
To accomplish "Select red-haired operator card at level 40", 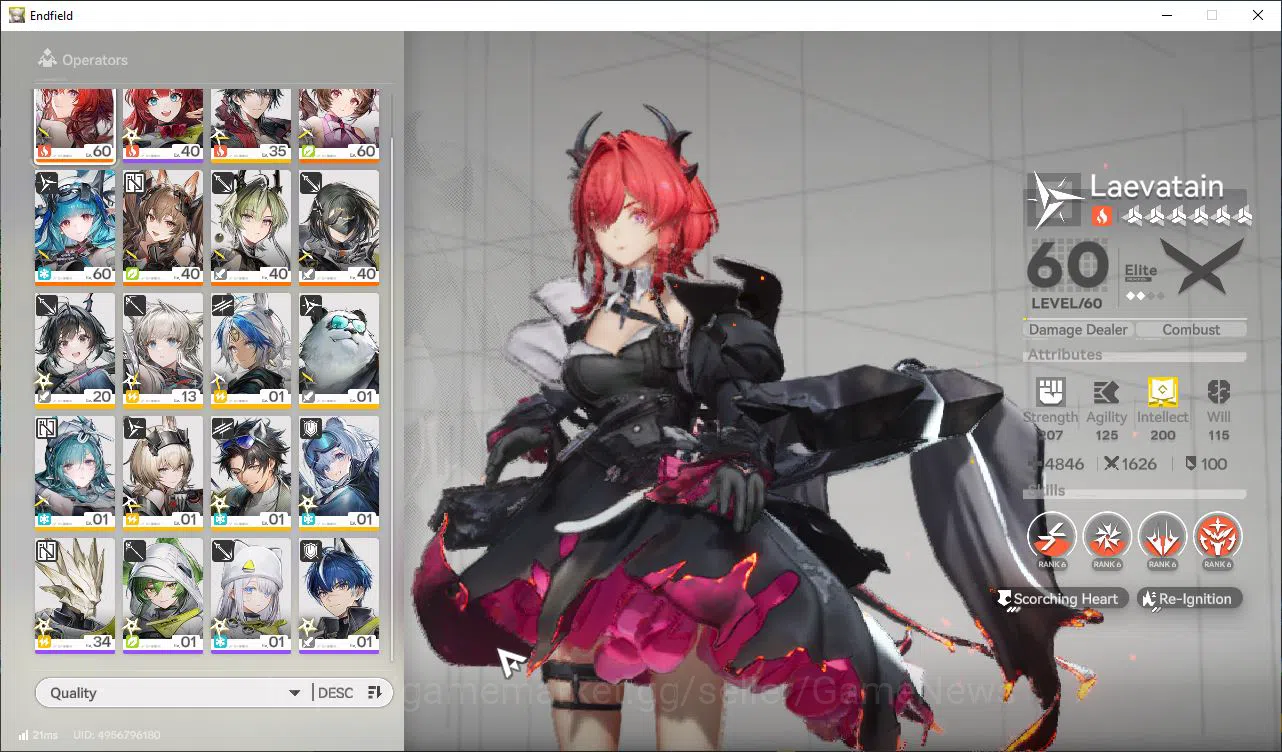I will click(163, 126).
